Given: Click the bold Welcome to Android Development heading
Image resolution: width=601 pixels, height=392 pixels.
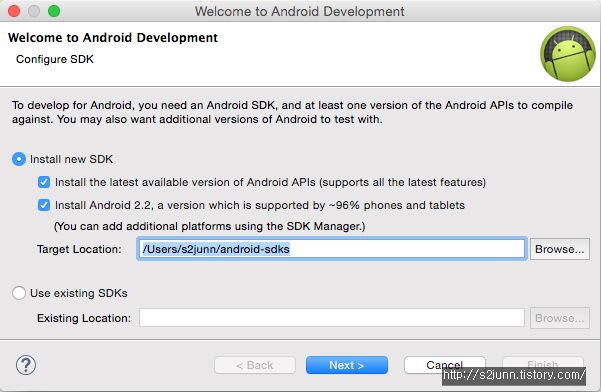Looking at the screenshot, I should tap(113, 38).
